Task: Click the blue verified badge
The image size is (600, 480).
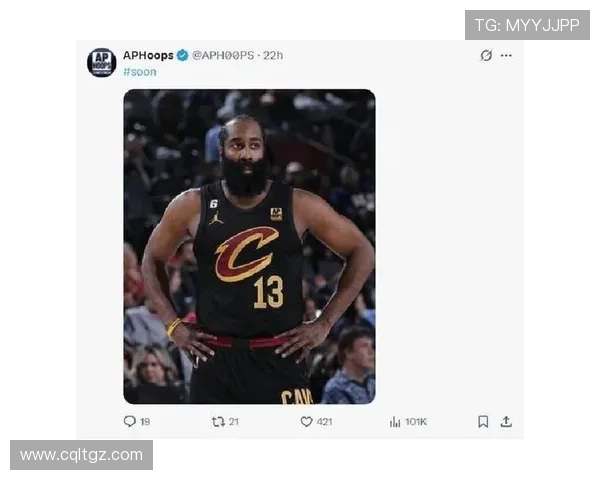Action: 183,56
